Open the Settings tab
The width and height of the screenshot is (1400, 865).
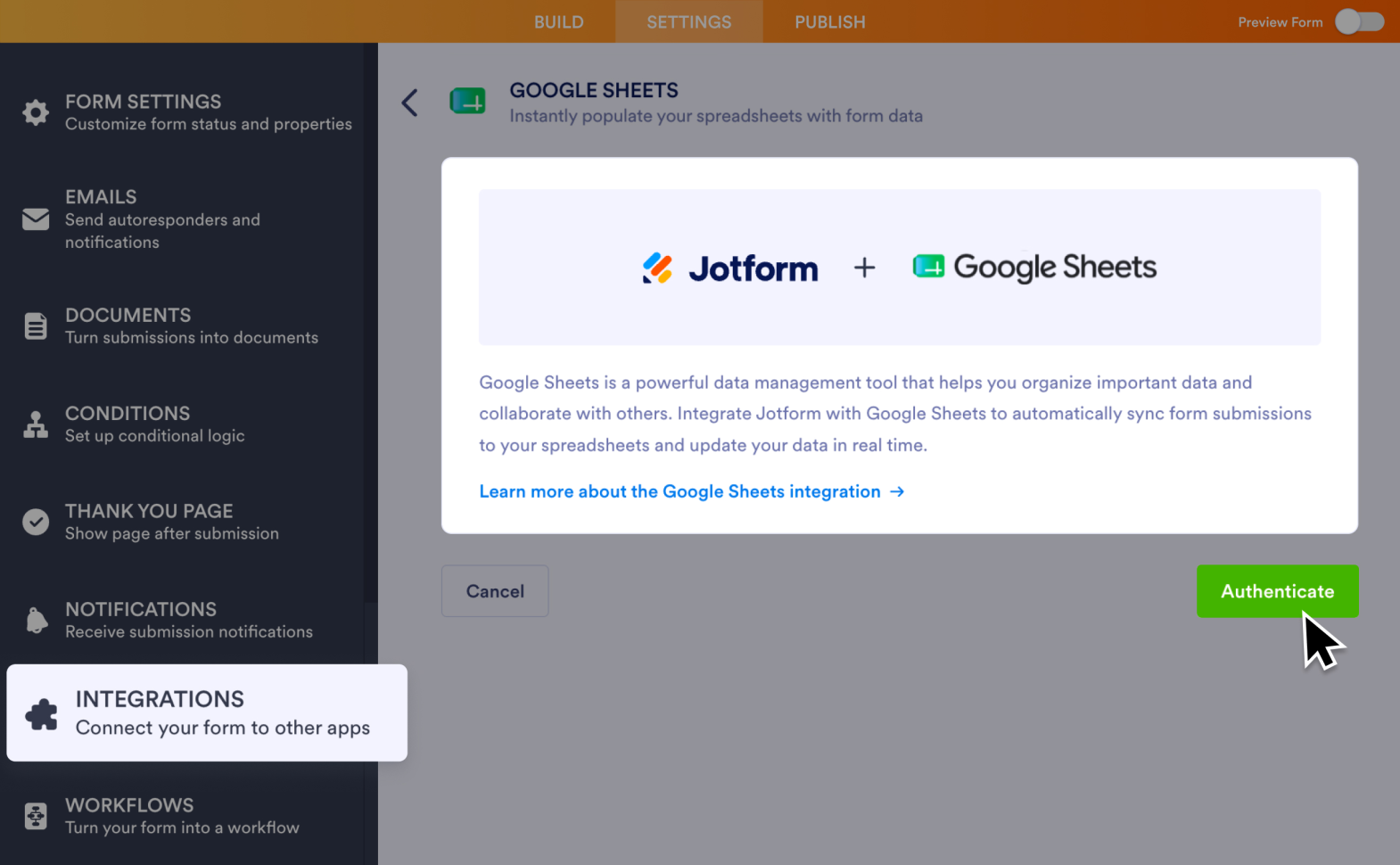689,21
